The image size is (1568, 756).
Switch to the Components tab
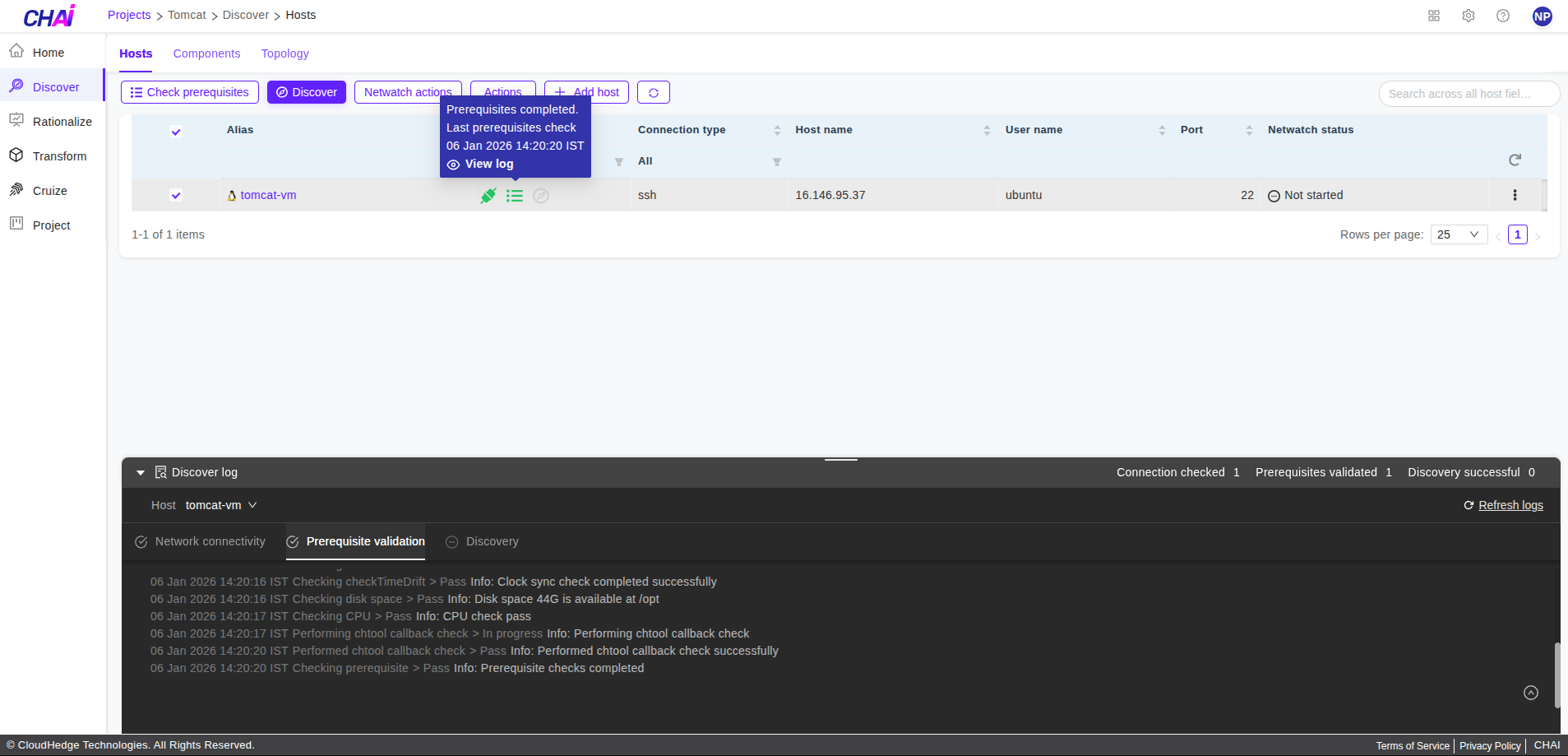[206, 53]
